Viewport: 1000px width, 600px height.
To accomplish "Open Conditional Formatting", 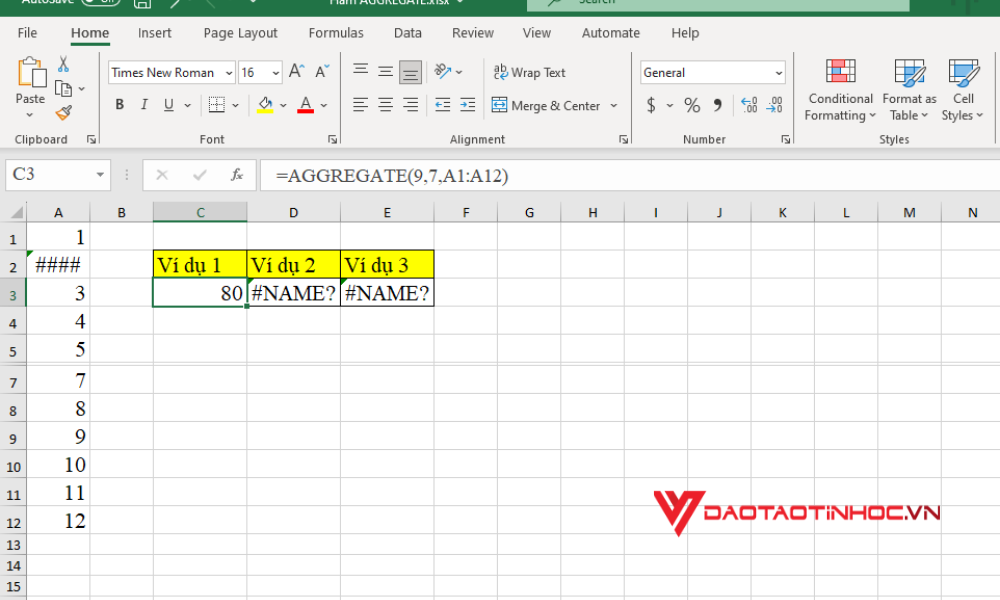I will (839, 90).
